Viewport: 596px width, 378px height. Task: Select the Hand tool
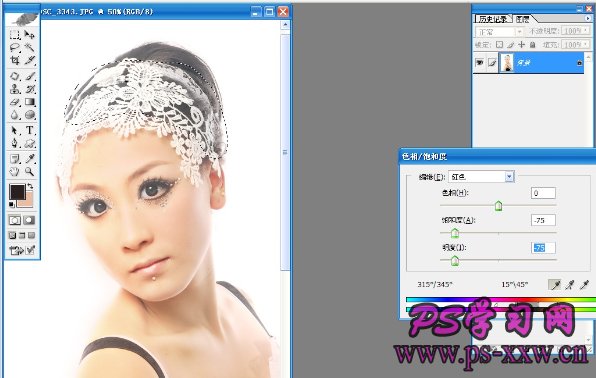[14, 172]
